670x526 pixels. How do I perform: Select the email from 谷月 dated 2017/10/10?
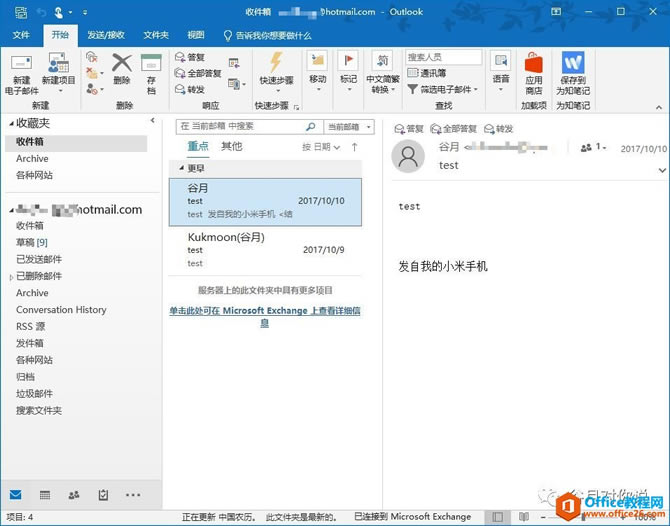[265, 202]
